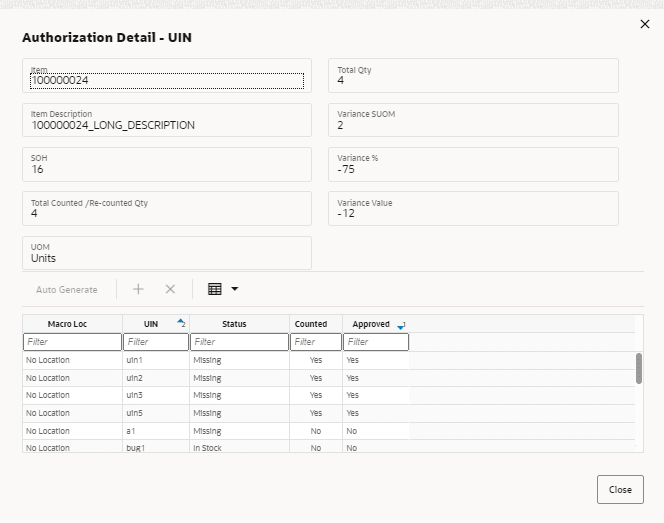The width and height of the screenshot is (664, 523).
Task: Click the Variance % field -75
Action: tap(473, 164)
